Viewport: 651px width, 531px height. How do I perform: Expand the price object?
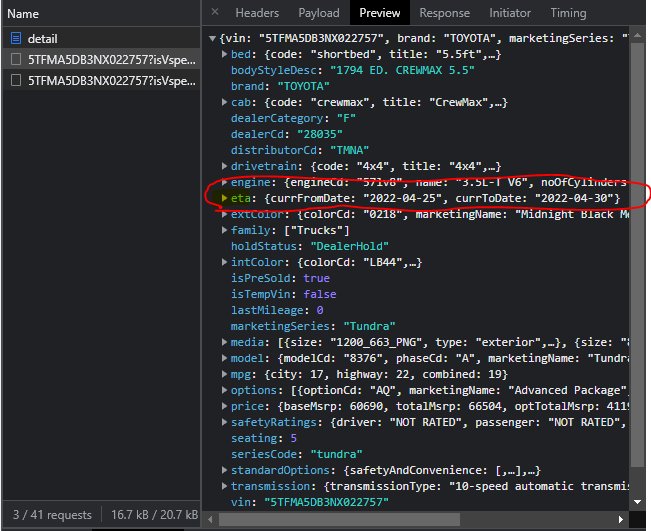click(x=224, y=406)
